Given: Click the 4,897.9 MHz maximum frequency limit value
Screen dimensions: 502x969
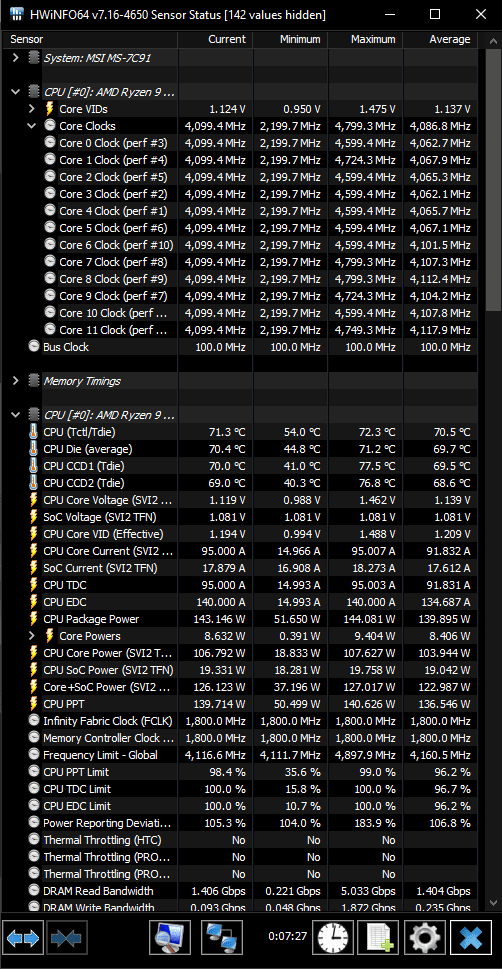Looking at the screenshot, I should [365, 755].
